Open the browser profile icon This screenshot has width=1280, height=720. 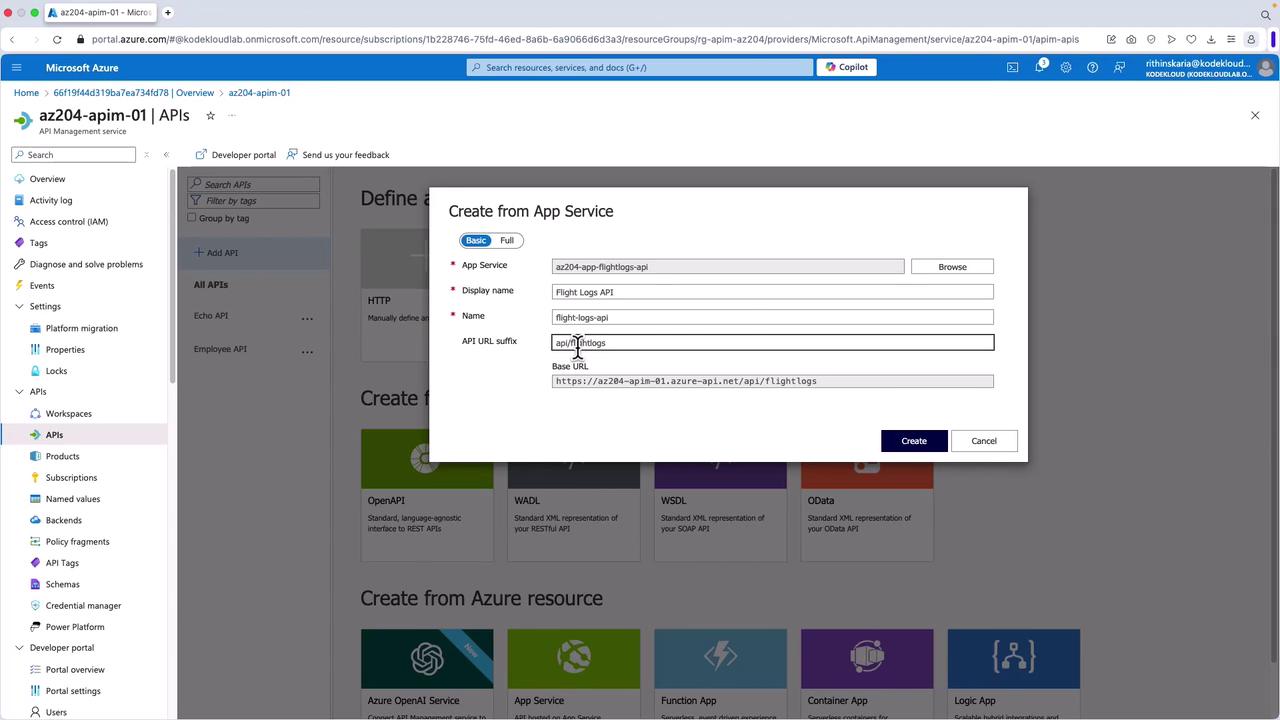coord(1251,39)
